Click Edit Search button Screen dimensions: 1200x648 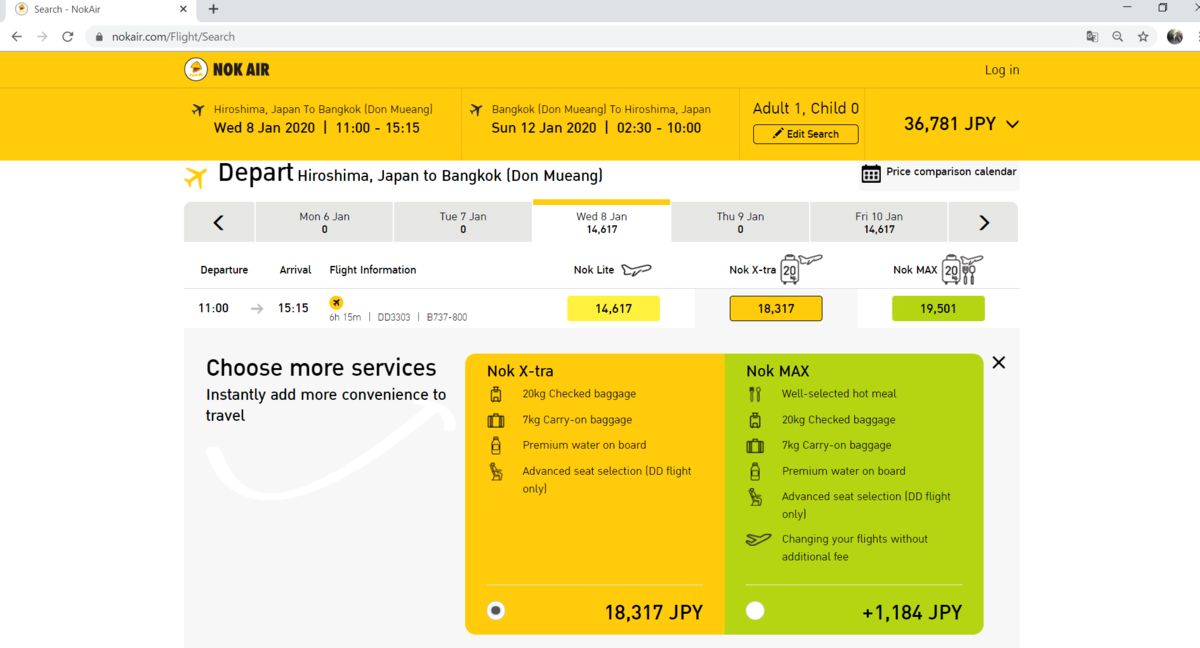(x=805, y=134)
